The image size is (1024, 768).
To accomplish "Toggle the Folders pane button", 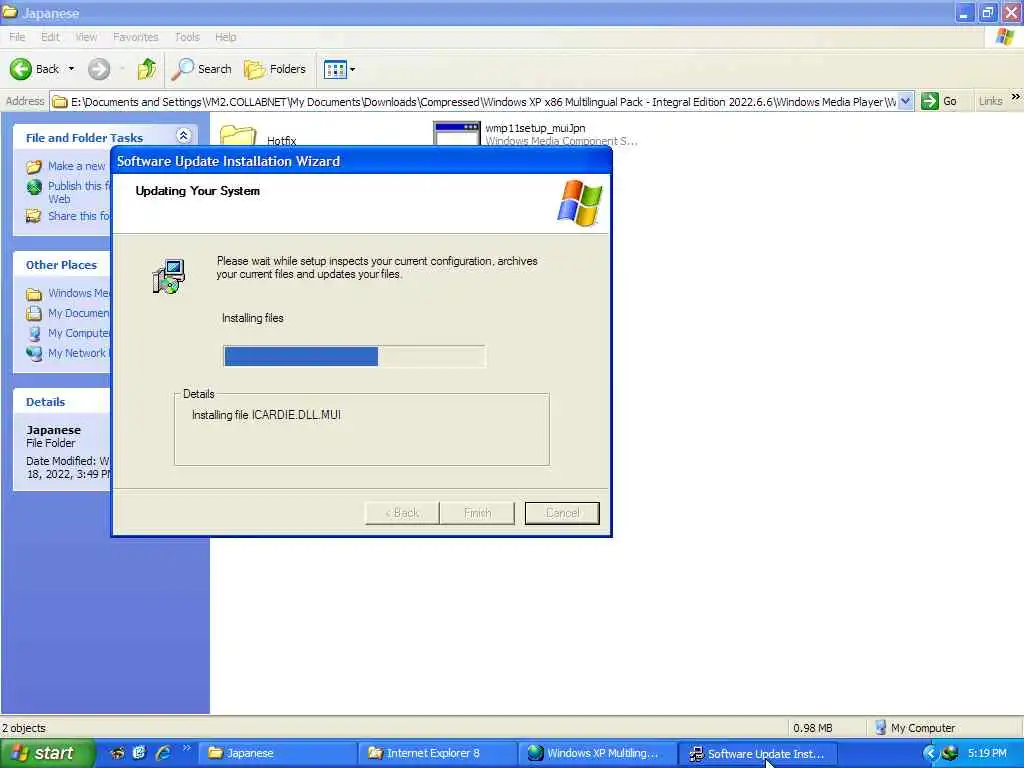I will [275, 69].
